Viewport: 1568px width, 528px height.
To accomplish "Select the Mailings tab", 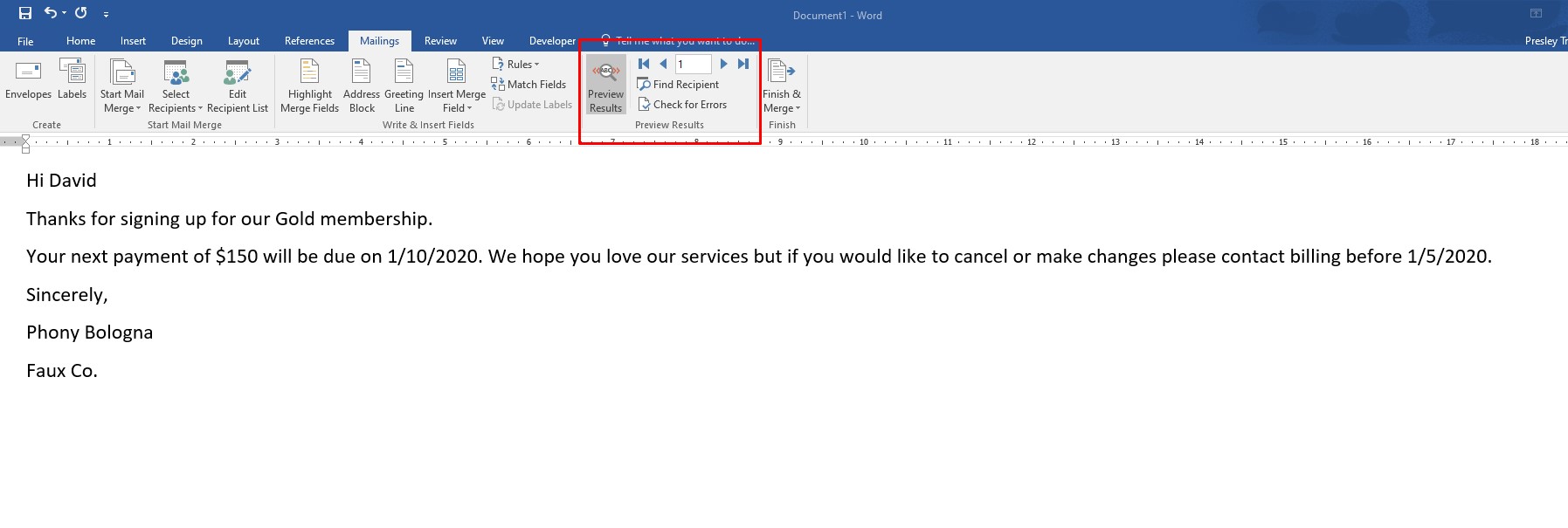I will [379, 41].
